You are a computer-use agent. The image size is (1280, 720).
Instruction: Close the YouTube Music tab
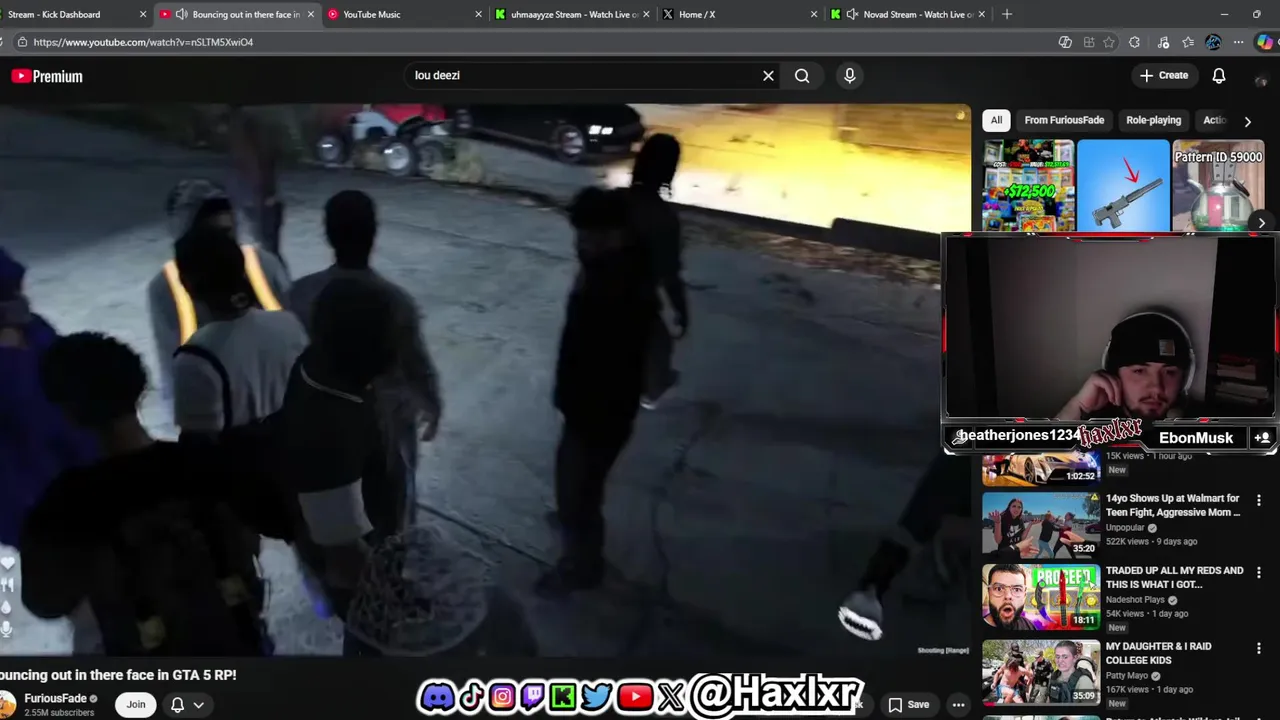tap(478, 14)
